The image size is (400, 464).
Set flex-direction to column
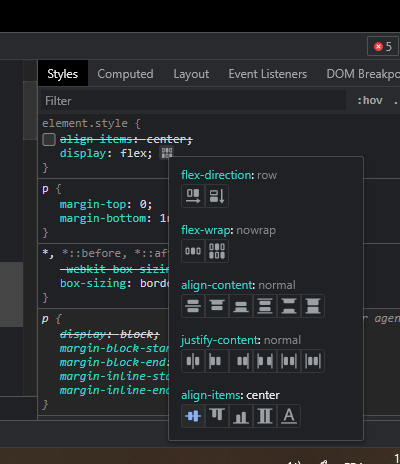pos(217,196)
